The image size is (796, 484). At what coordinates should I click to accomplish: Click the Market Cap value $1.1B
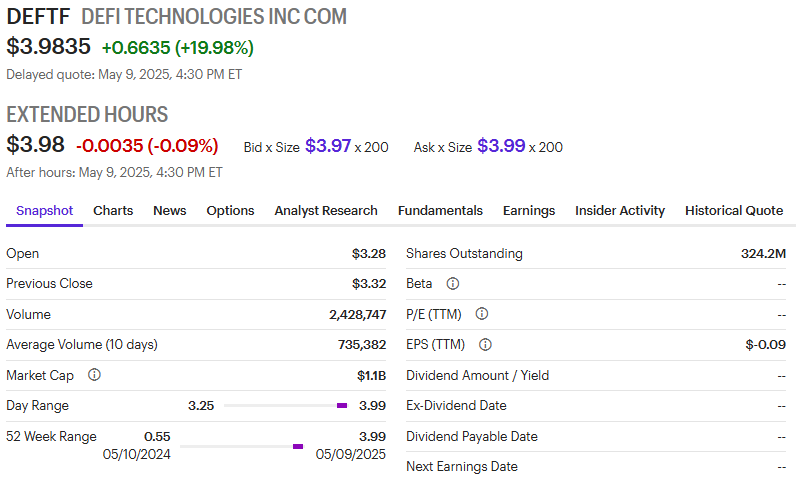(372, 375)
